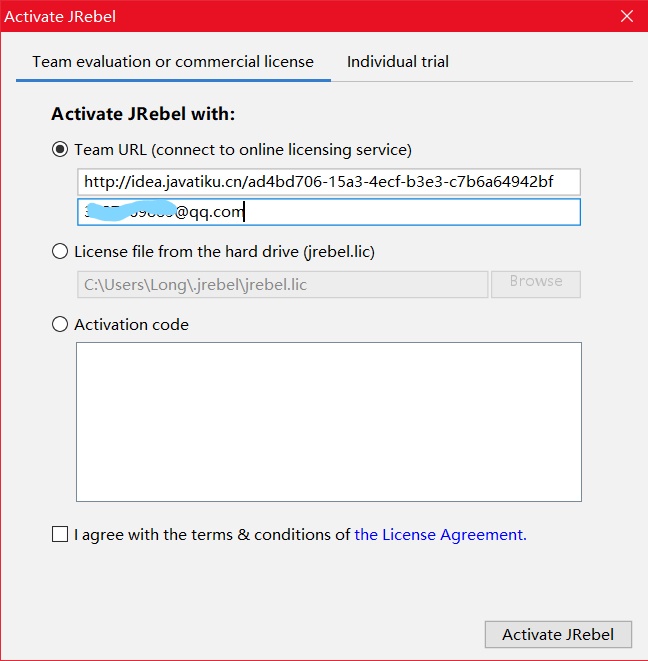Screen dimensions: 648x661
Task: Click the Activate JRebel button
Action: point(558,634)
